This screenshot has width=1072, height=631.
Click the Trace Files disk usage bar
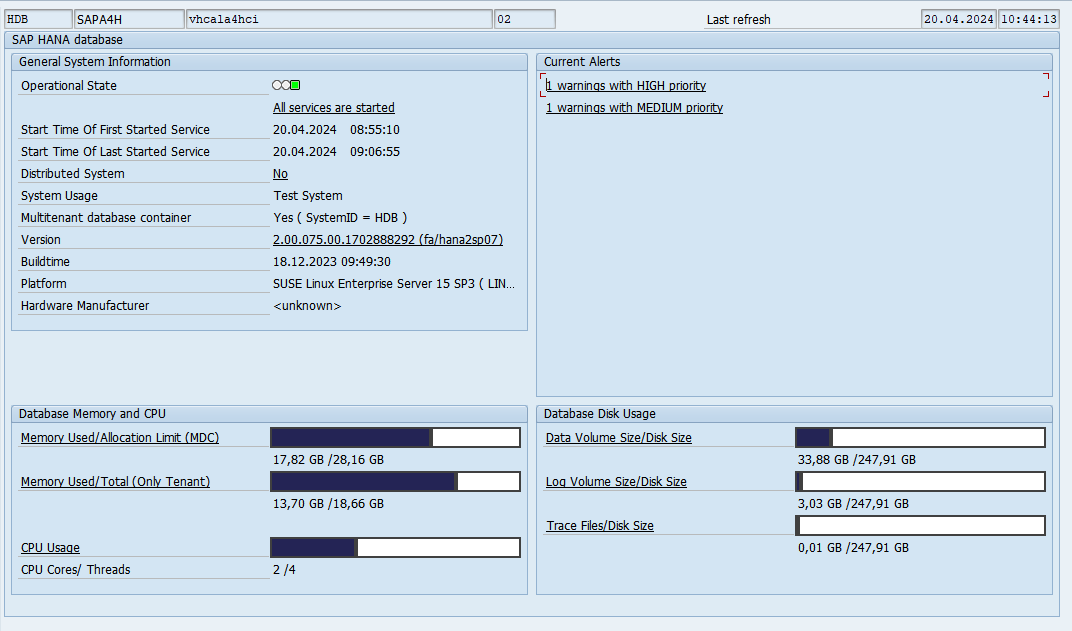pos(920,526)
